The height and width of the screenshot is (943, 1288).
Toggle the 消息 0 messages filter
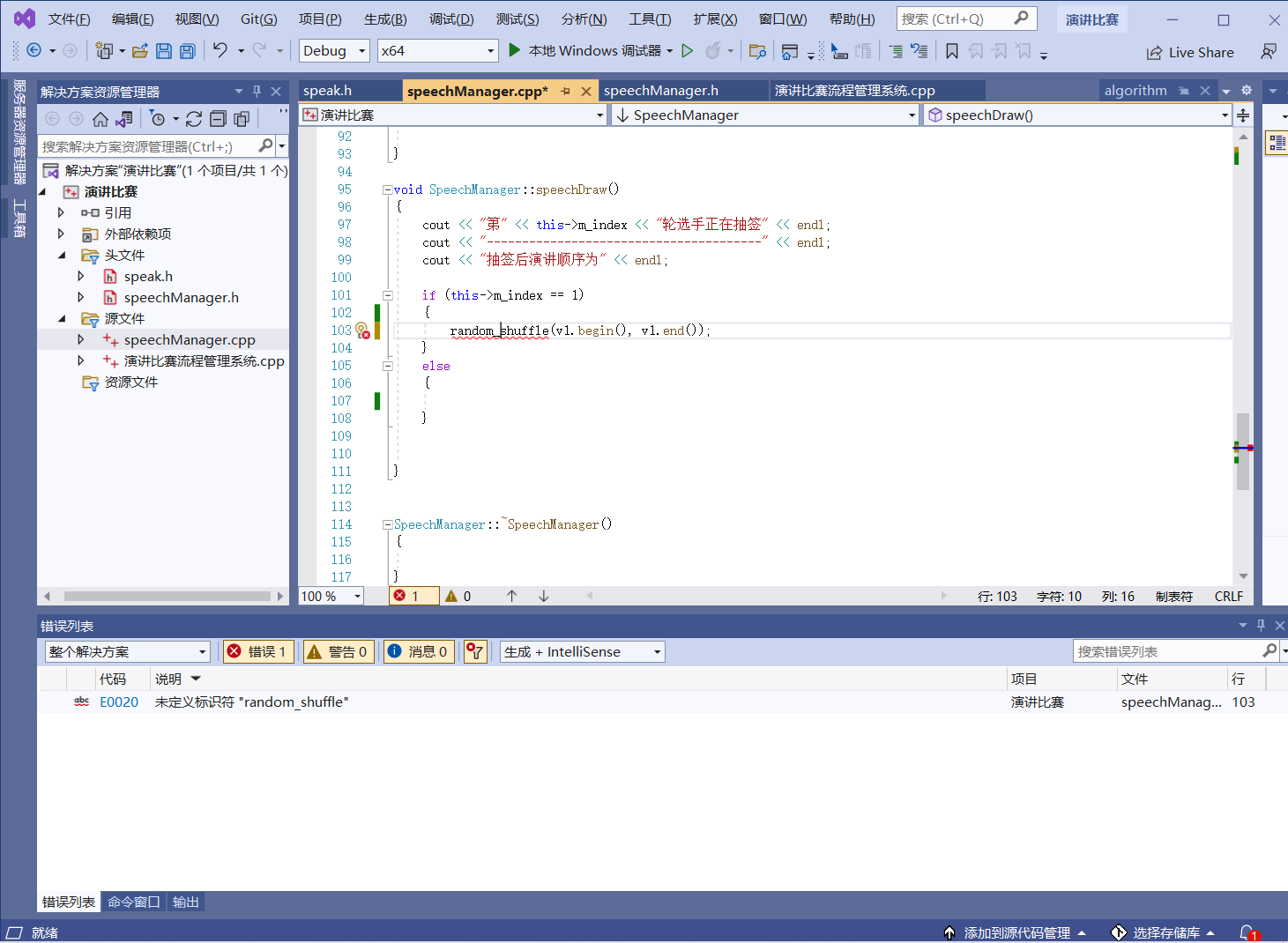click(418, 651)
